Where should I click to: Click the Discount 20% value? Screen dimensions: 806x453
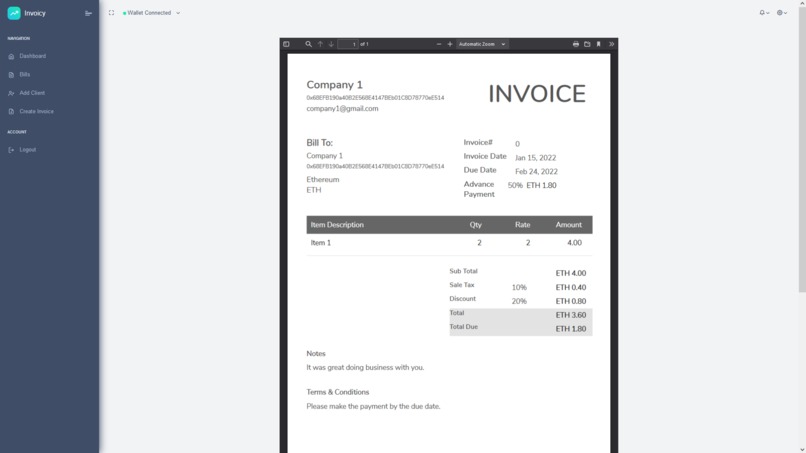click(x=519, y=301)
